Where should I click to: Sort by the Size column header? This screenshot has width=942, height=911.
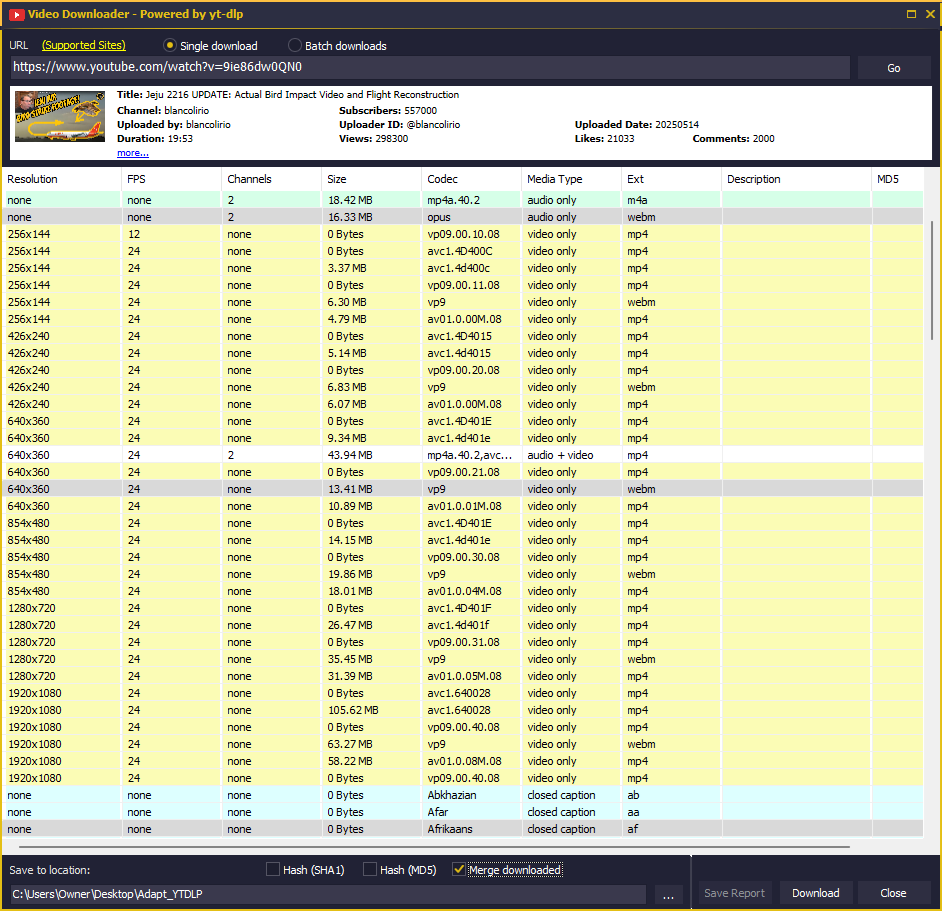click(x=371, y=179)
